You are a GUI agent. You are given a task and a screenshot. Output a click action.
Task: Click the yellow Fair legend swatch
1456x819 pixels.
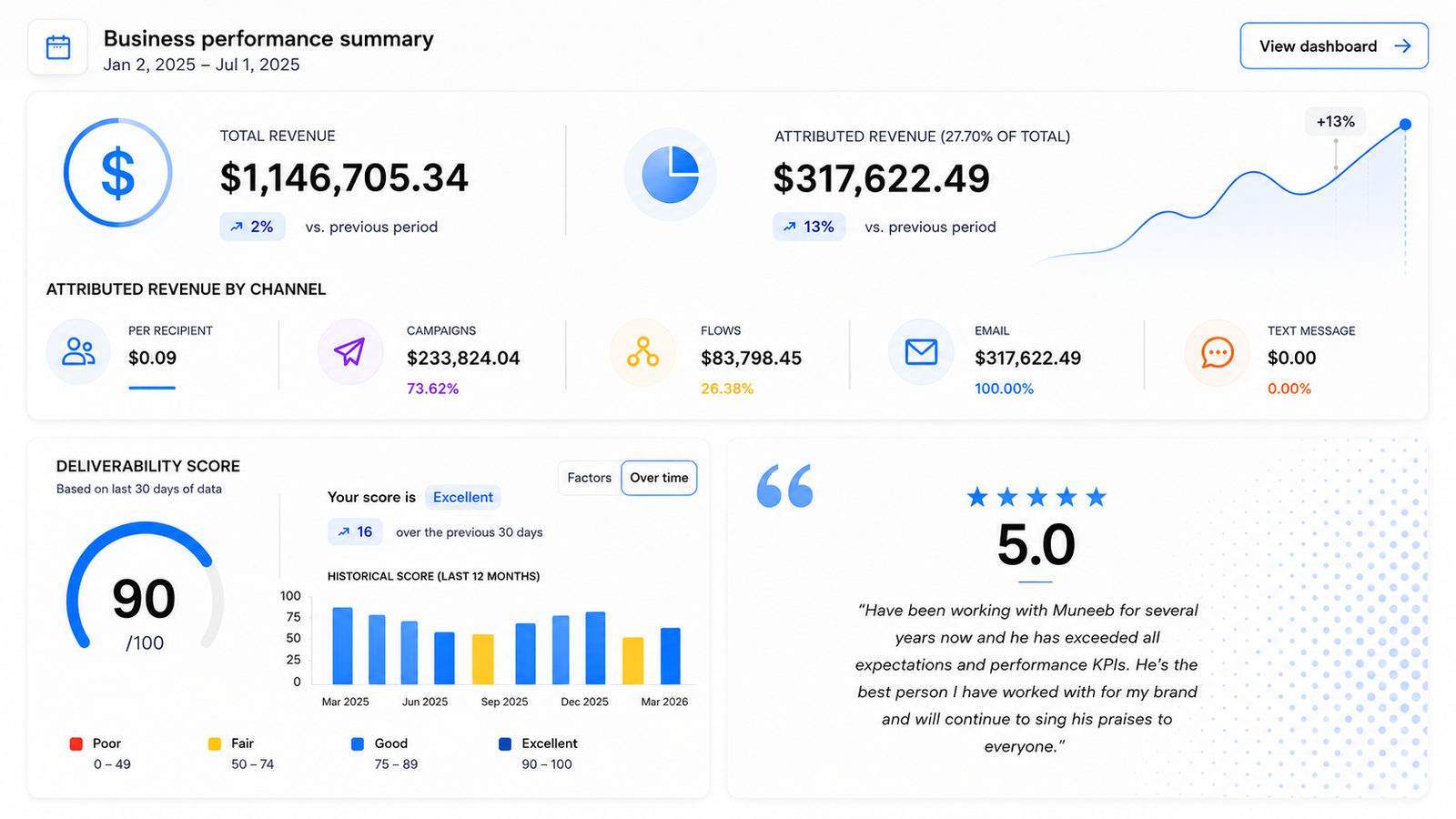(x=215, y=743)
